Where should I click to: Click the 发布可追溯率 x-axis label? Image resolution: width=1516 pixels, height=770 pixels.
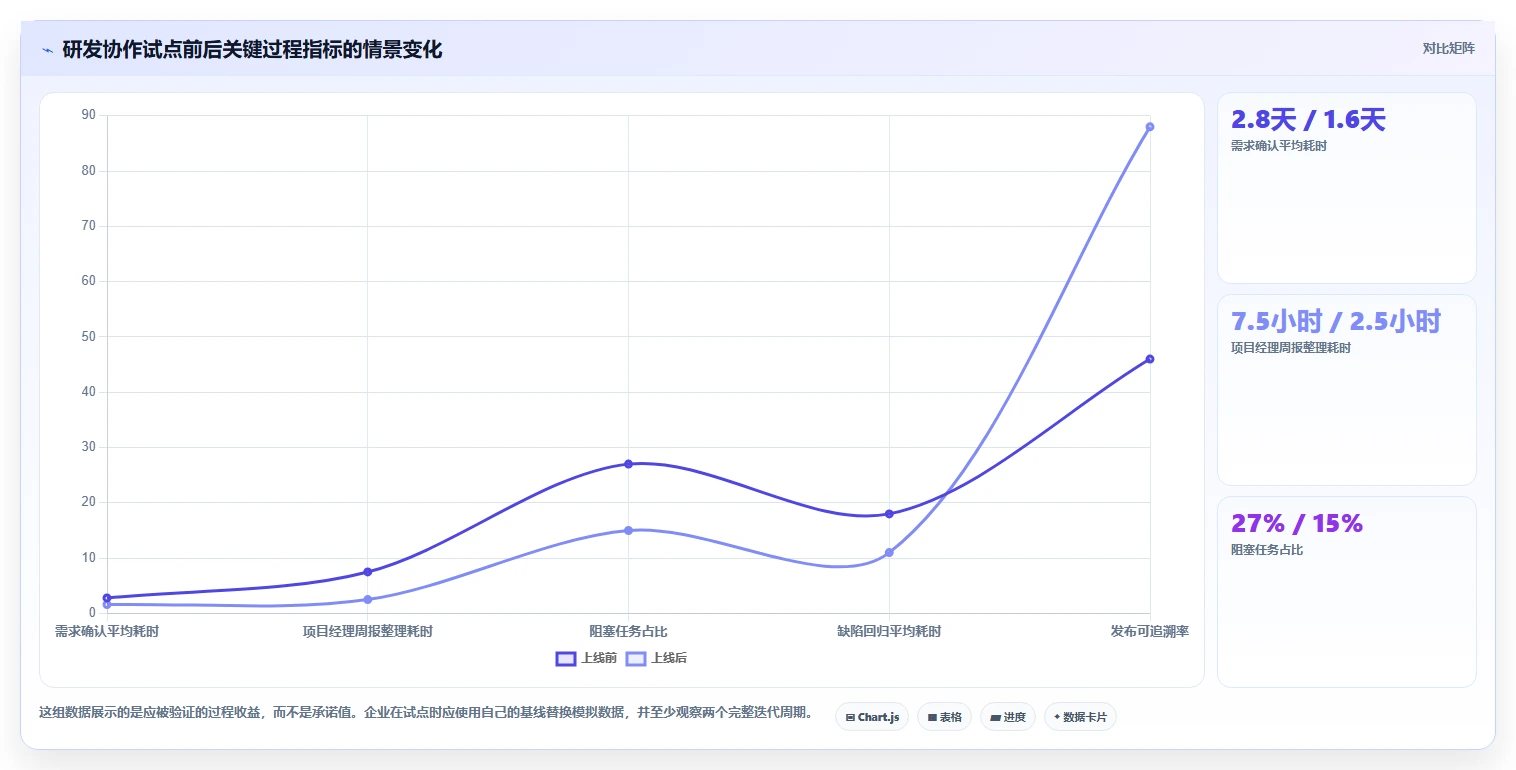click(x=1150, y=632)
